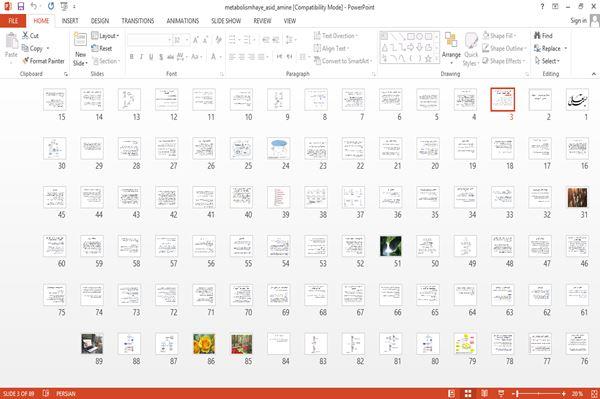Toggle Bold formatting button
Screen dimensions: 600x399
(132, 57)
